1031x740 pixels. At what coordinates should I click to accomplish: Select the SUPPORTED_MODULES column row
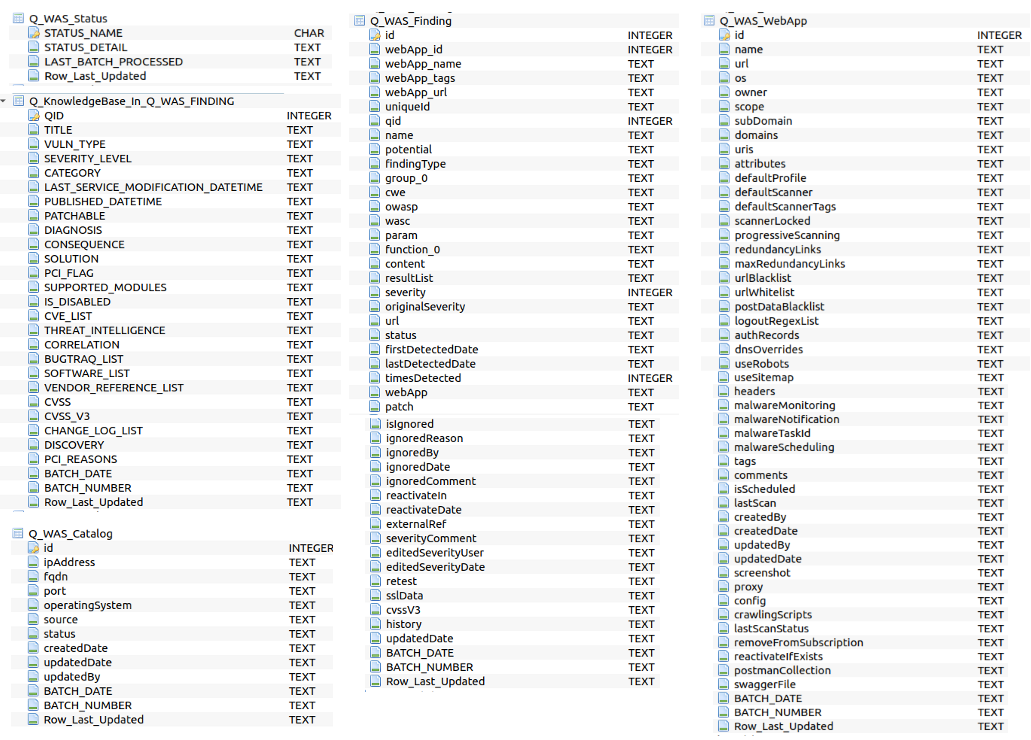tap(171, 287)
